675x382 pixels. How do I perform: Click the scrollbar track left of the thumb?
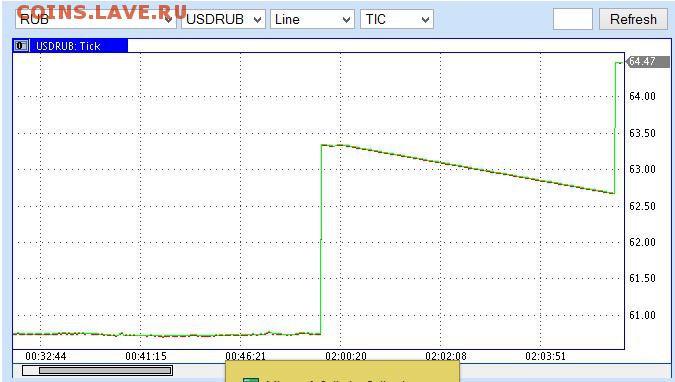(x=31, y=370)
